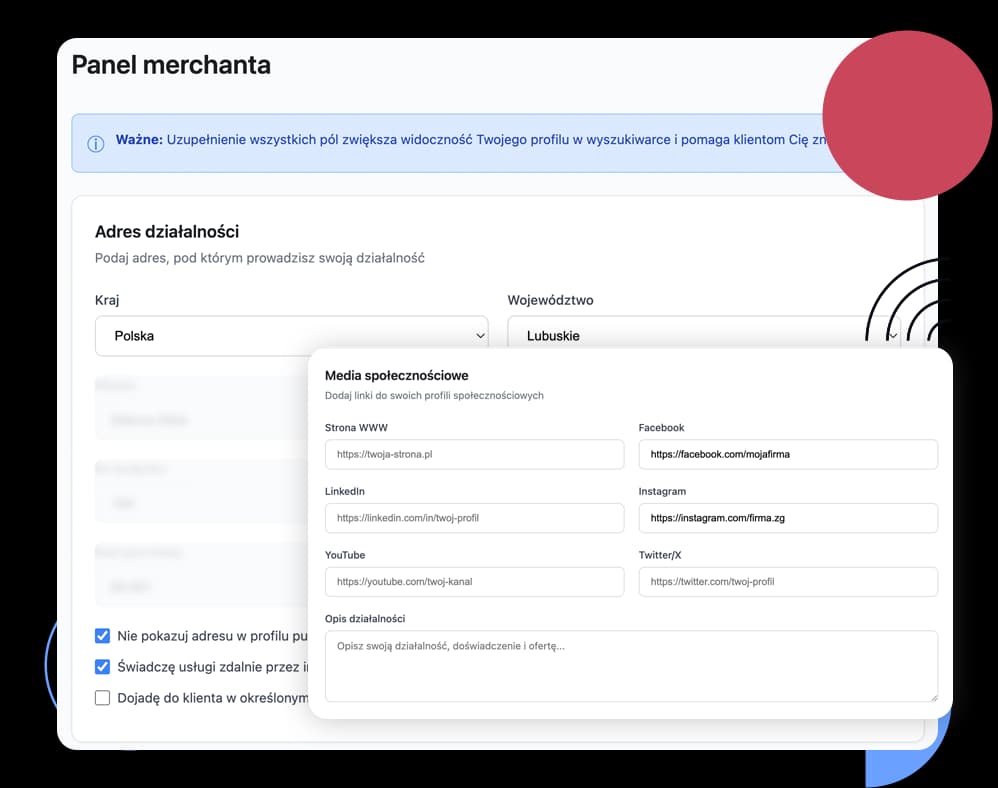Uncheck Nie pokazuj adresu w profilu checkbox

click(x=102, y=635)
